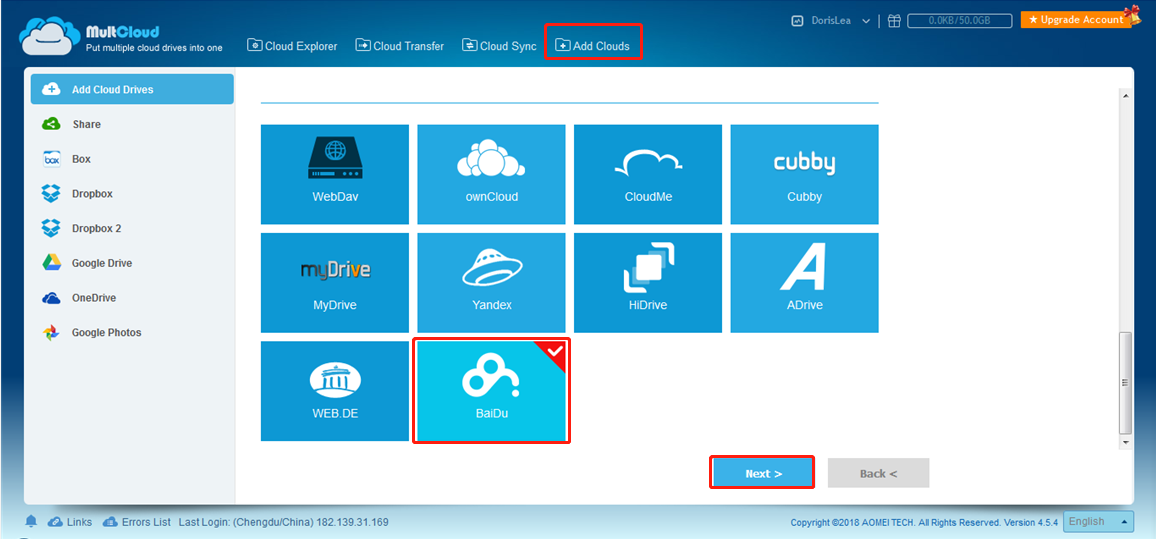The image size is (1156, 539).
Task: Click the 0.0KB/50.0GB storage usage bar
Action: coord(959,21)
